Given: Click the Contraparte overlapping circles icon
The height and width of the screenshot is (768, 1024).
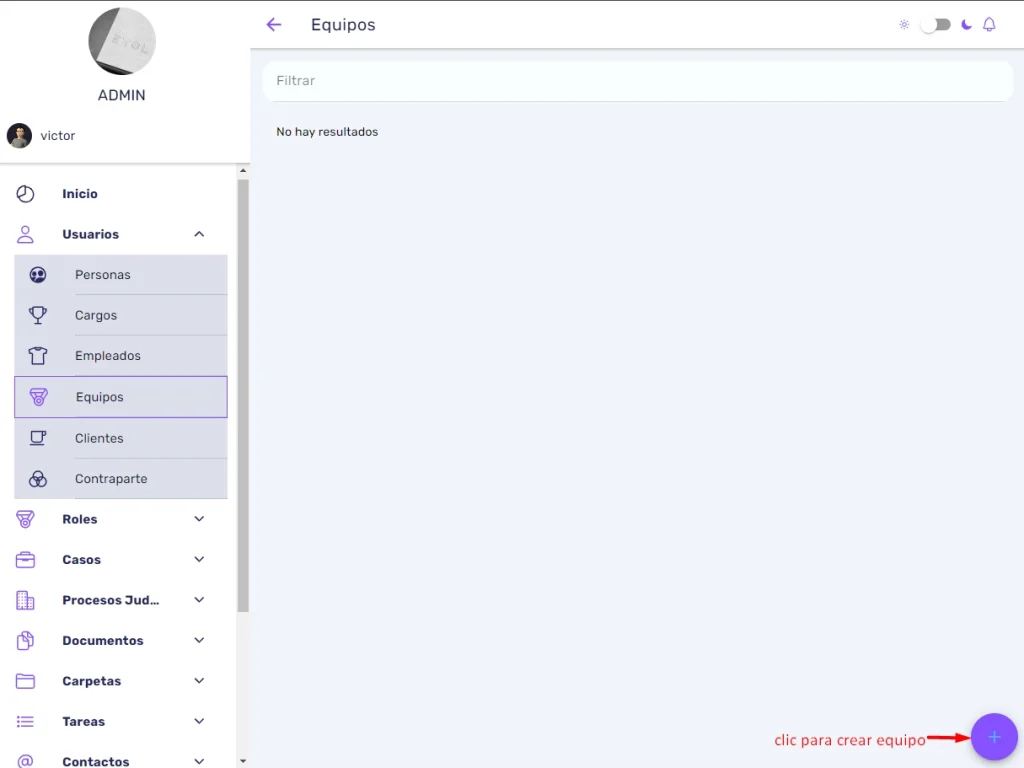Looking at the screenshot, I should tap(38, 479).
